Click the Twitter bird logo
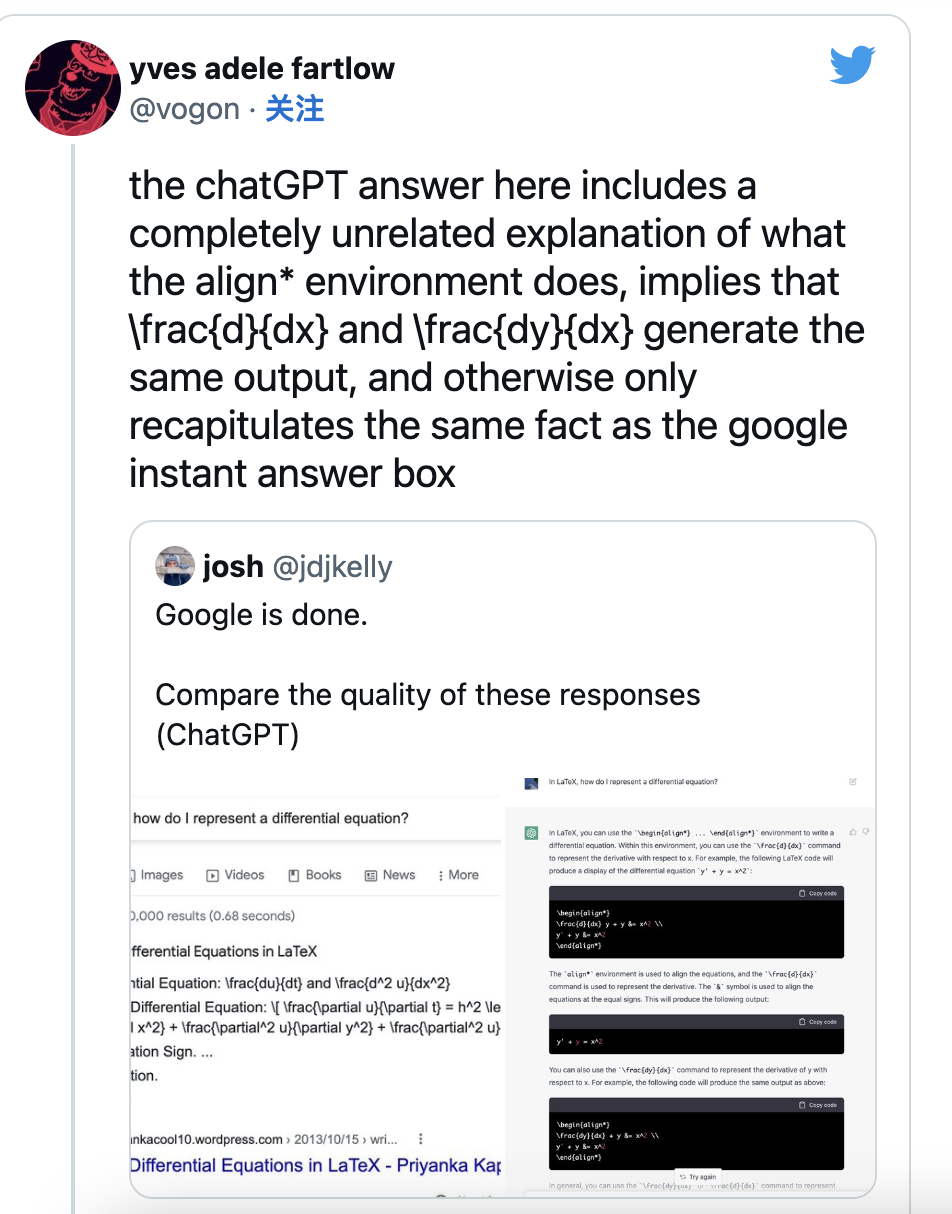Screen dimensions: 952x1214 [x=852, y=65]
